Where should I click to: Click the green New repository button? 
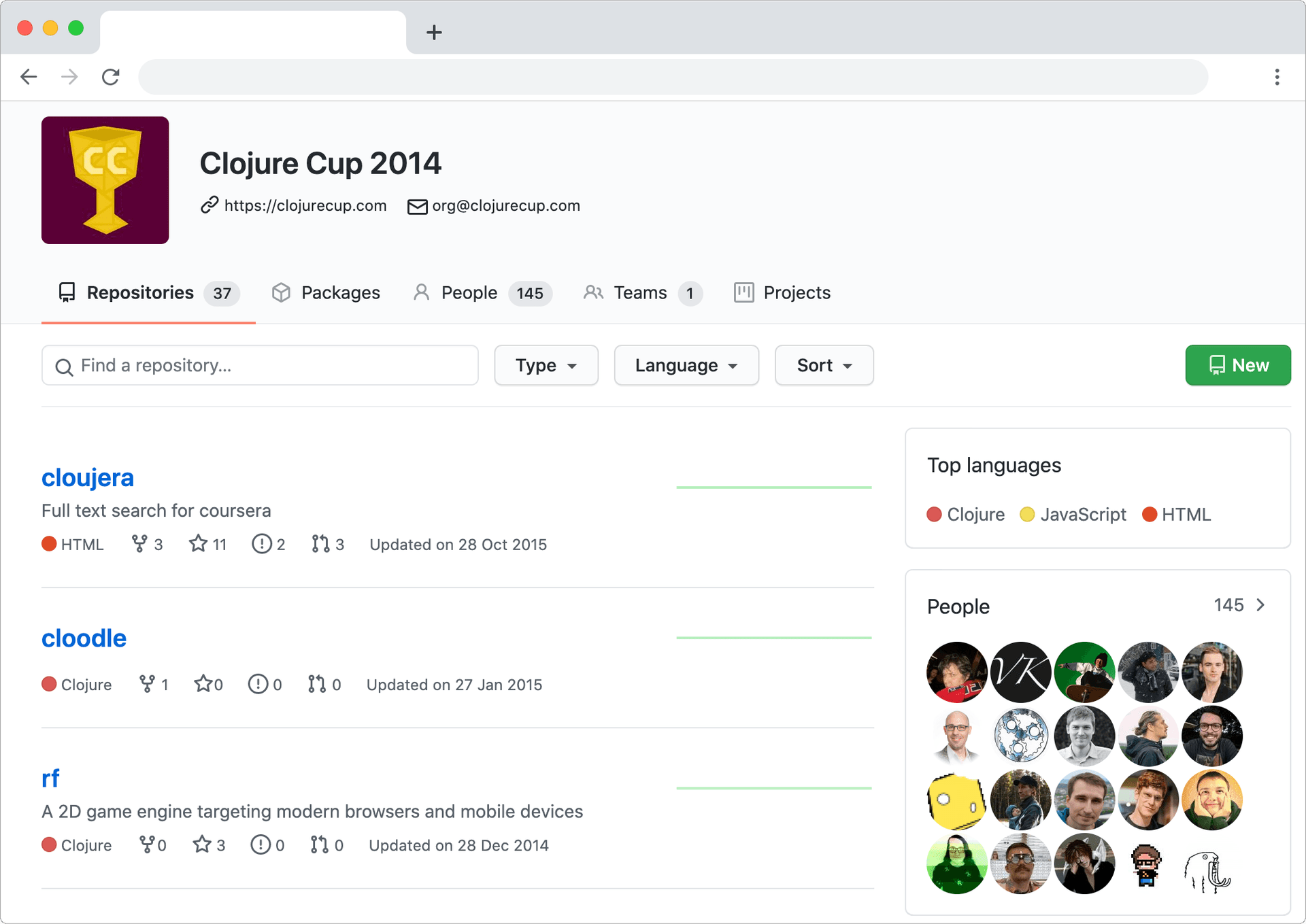(x=1237, y=366)
